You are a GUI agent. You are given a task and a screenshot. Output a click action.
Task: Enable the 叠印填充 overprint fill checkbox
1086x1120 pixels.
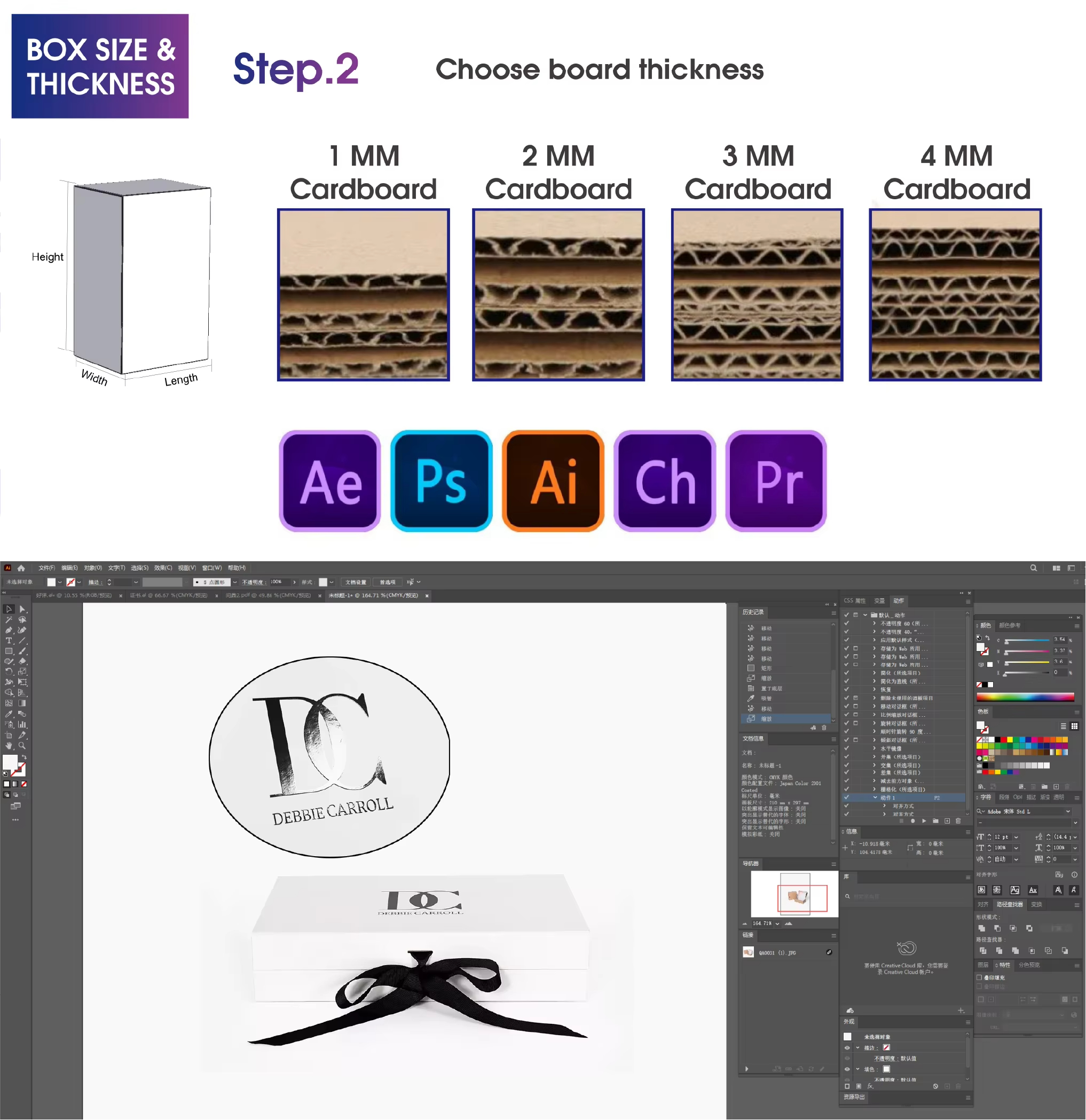[x=979, y=978]
